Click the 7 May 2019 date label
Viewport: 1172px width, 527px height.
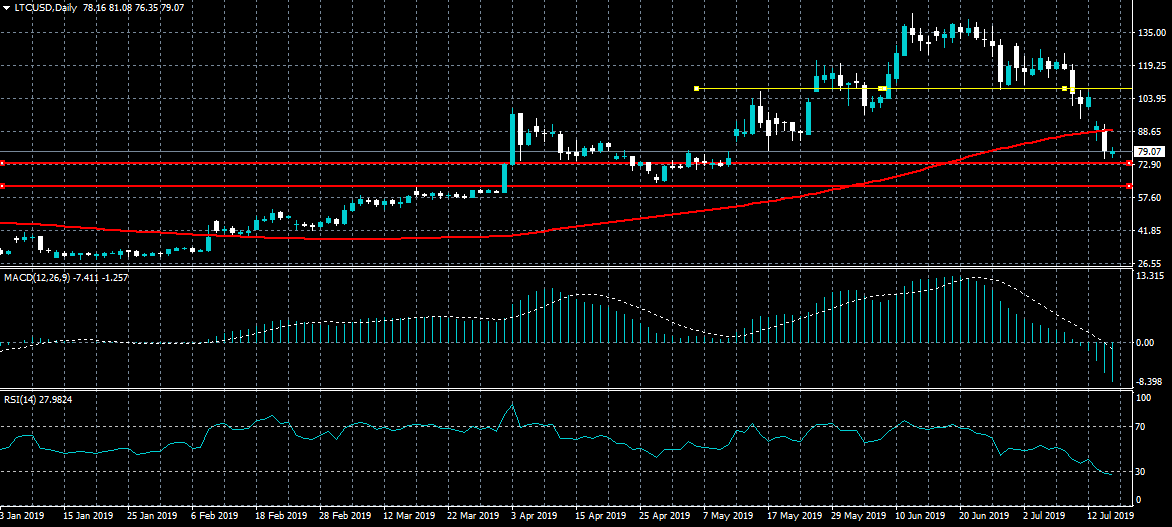(x=729, y=516)
